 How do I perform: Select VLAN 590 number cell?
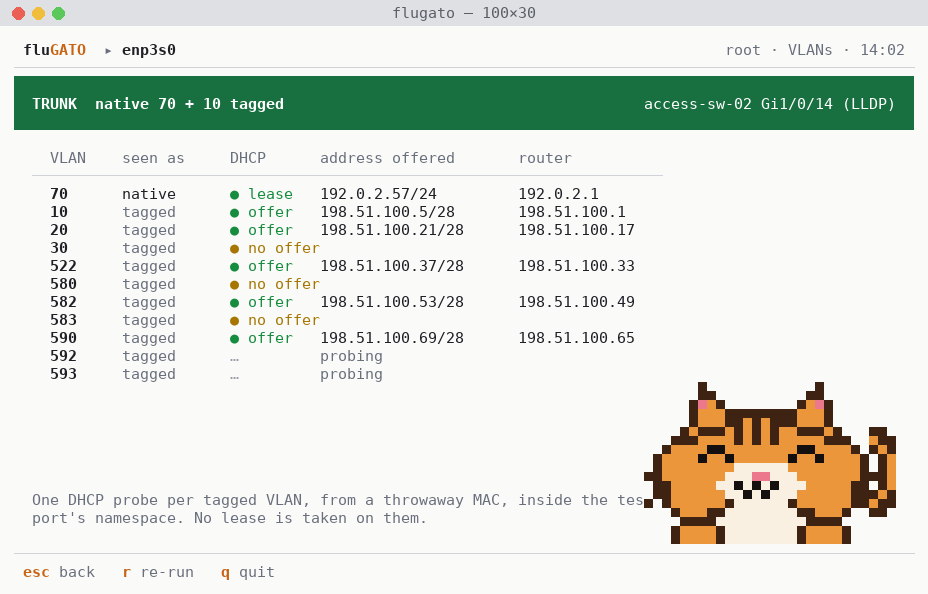(x=63, y=338)
